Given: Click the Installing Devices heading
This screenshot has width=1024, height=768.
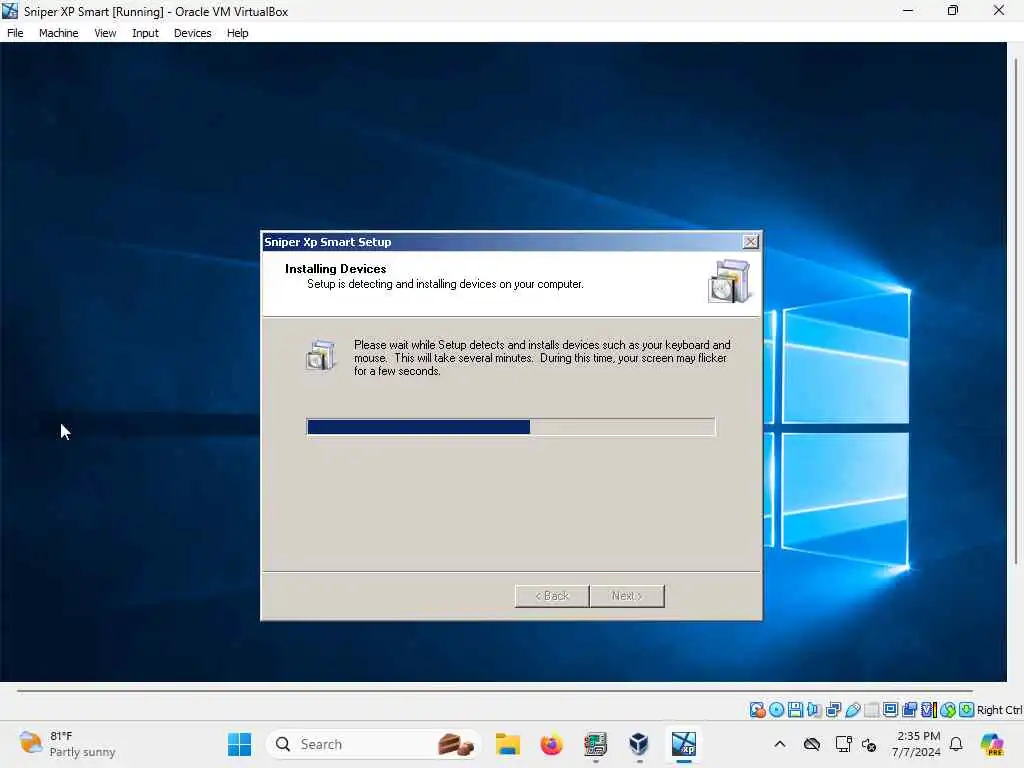Looking at the screenshot, I should tap(336, 268).
